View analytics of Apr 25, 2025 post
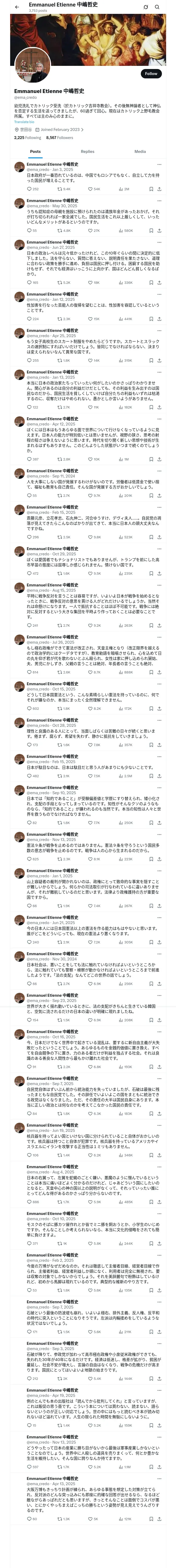This screenshot has width=176, height=1568. pos(122,360)
